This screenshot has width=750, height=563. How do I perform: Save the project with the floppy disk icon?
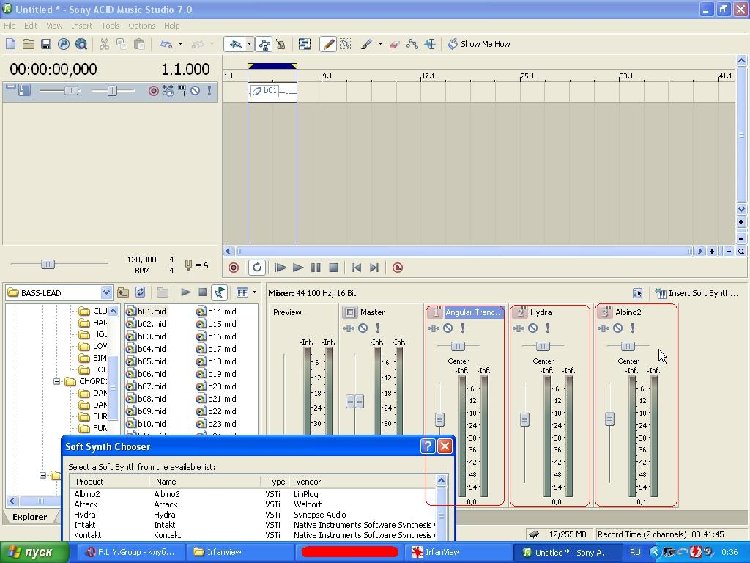click(x=45, y=44)
